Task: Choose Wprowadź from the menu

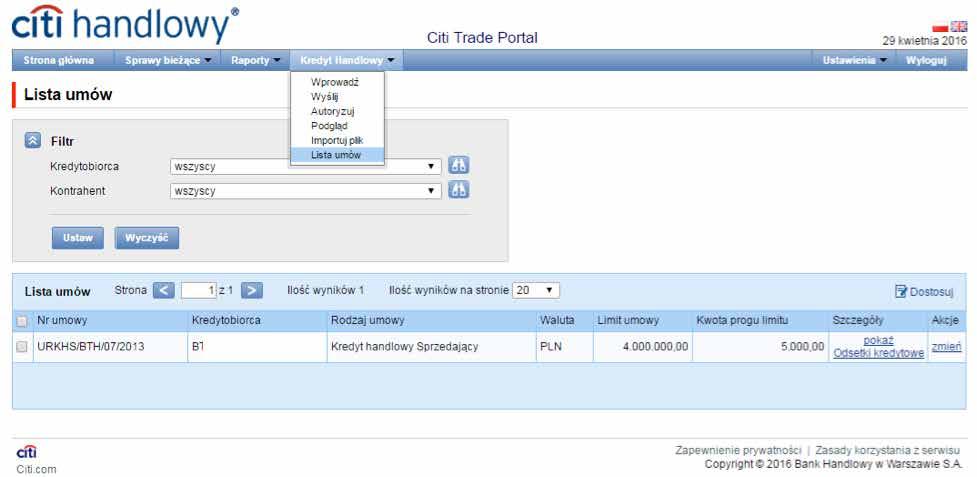Action: pyautogui.click(x=337, y=82)
